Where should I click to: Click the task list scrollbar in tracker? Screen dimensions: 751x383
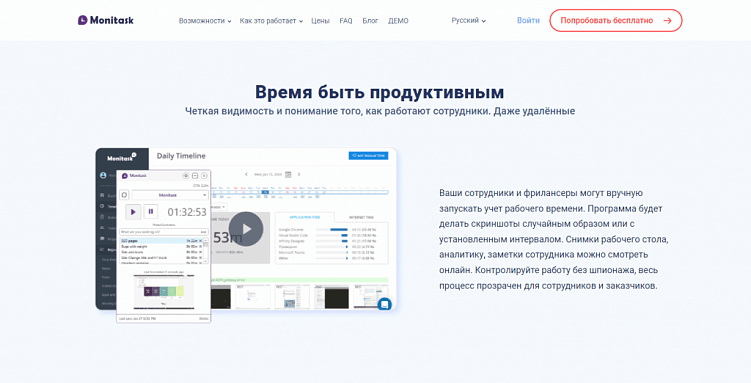point(206,250)
